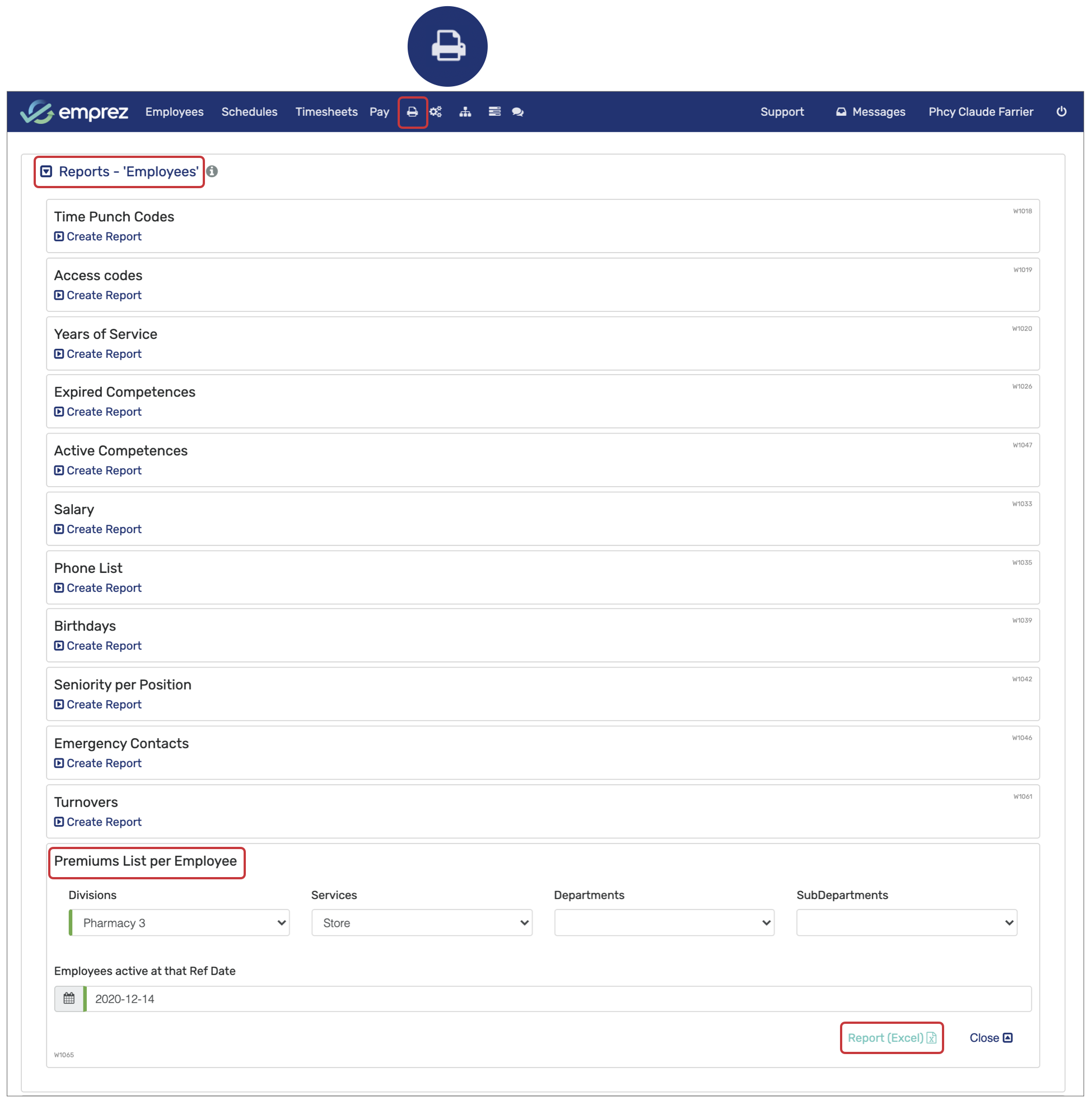Screen dimensions: 1092x1100
Task: Click the organization chart icon
Action: [465, 112]
